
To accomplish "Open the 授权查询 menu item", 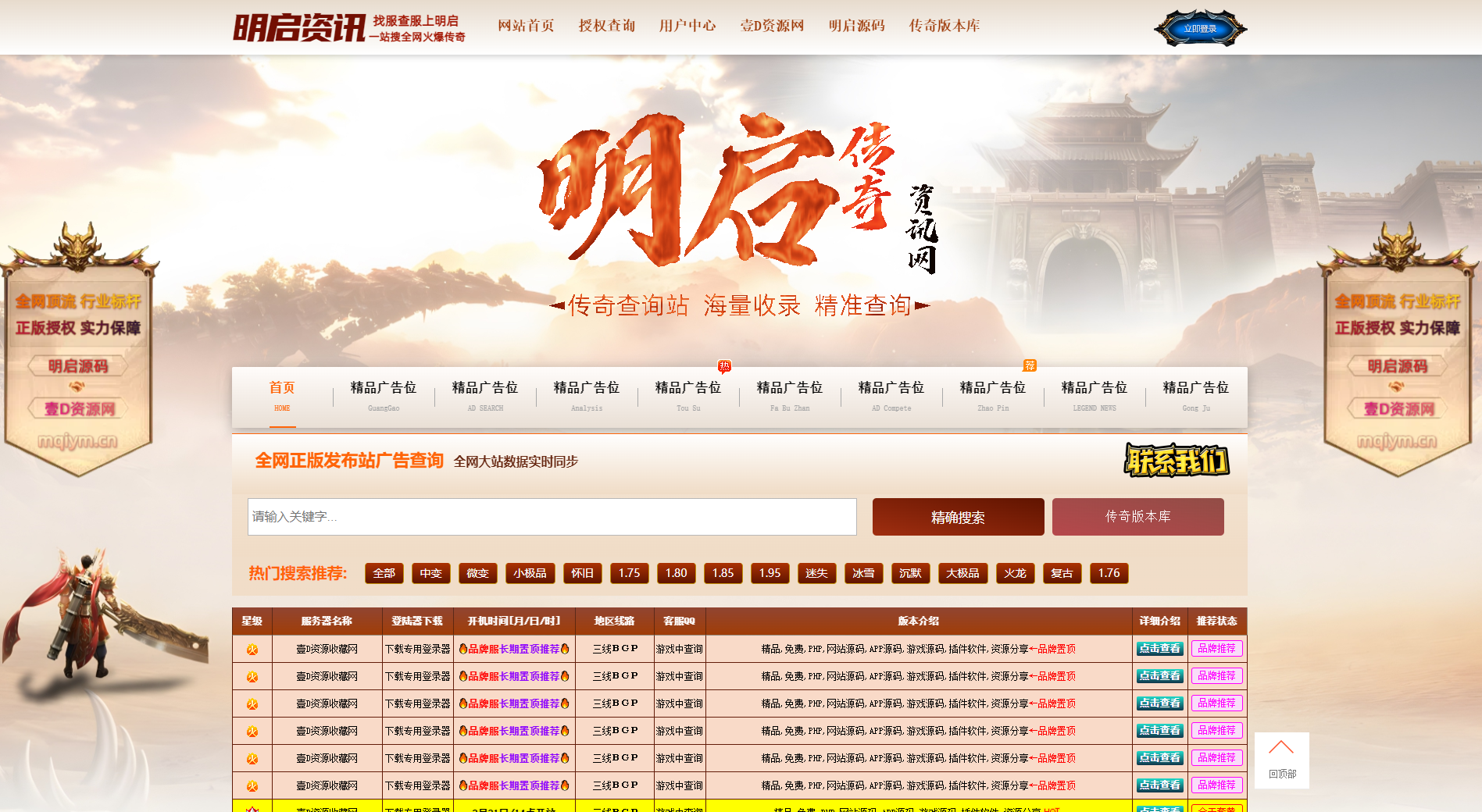I will [x=606, y=26].
